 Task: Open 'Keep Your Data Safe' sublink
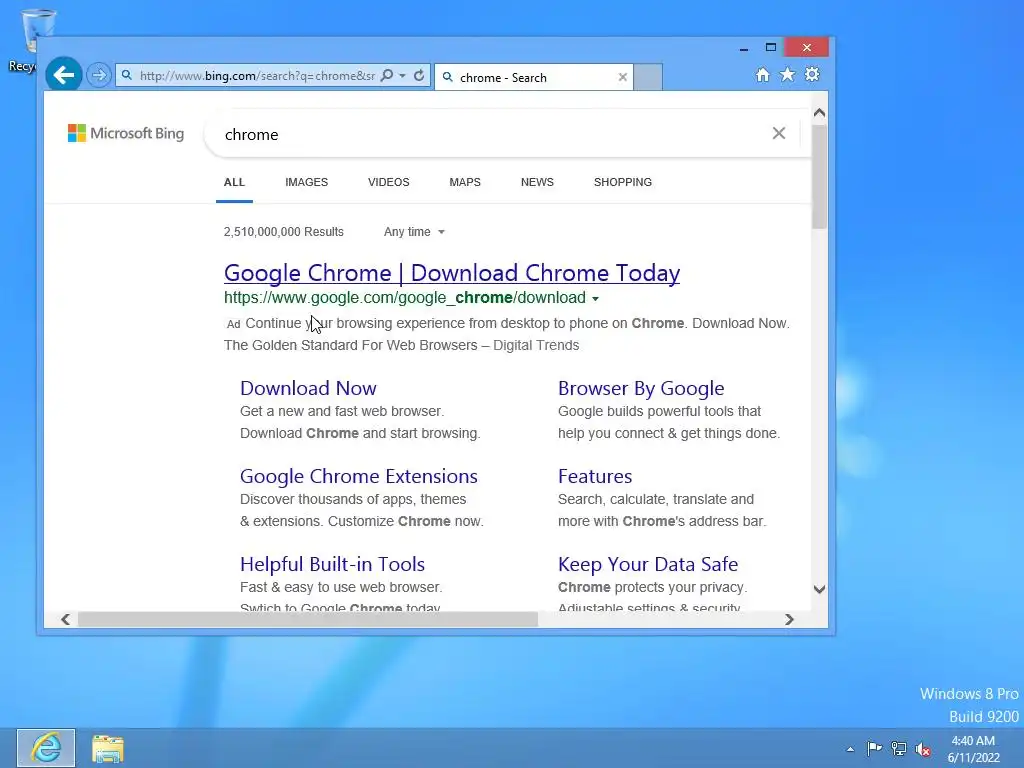point(648,564)
